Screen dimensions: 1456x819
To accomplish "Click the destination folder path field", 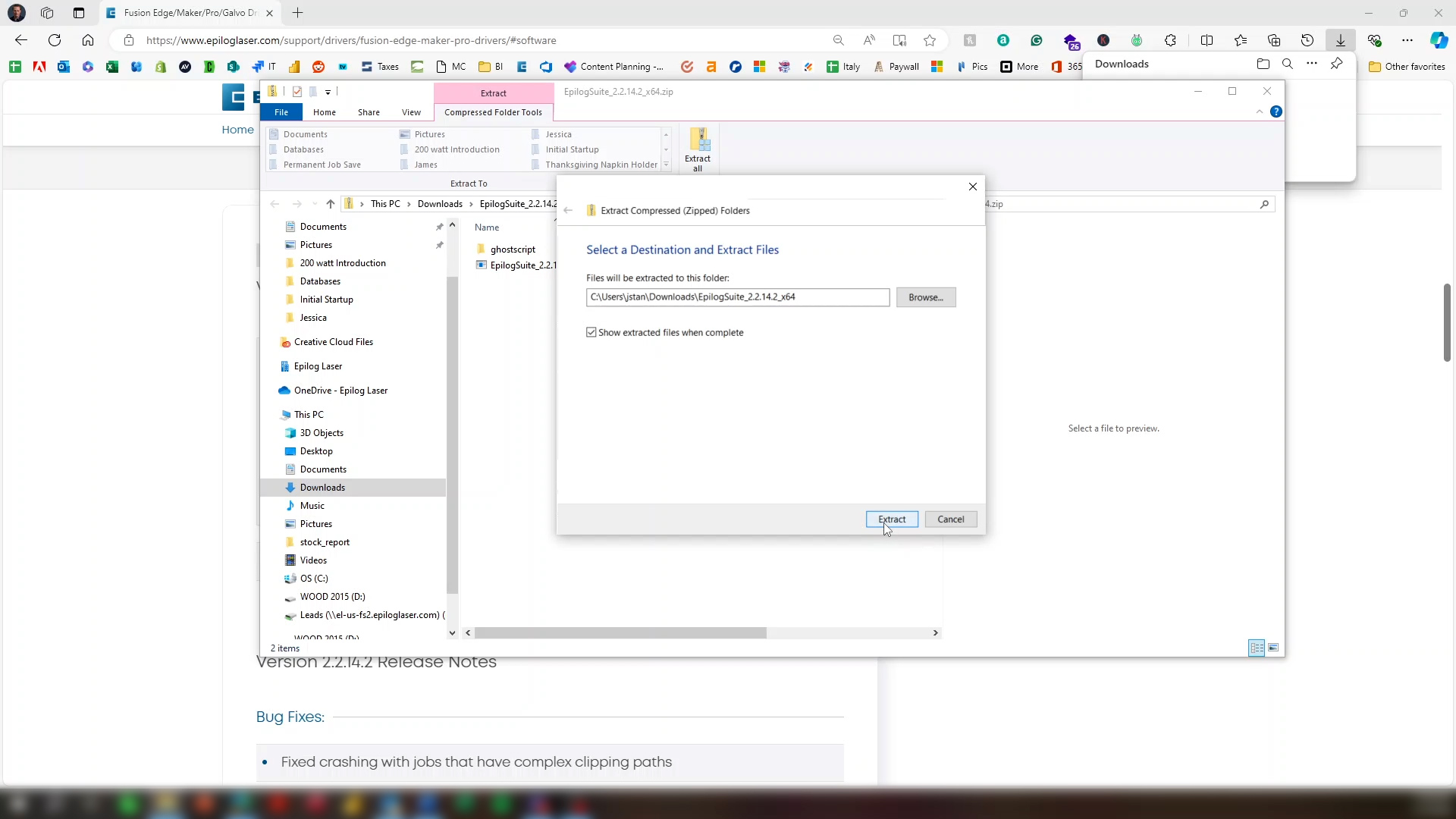I will click(x=737, y=297).
